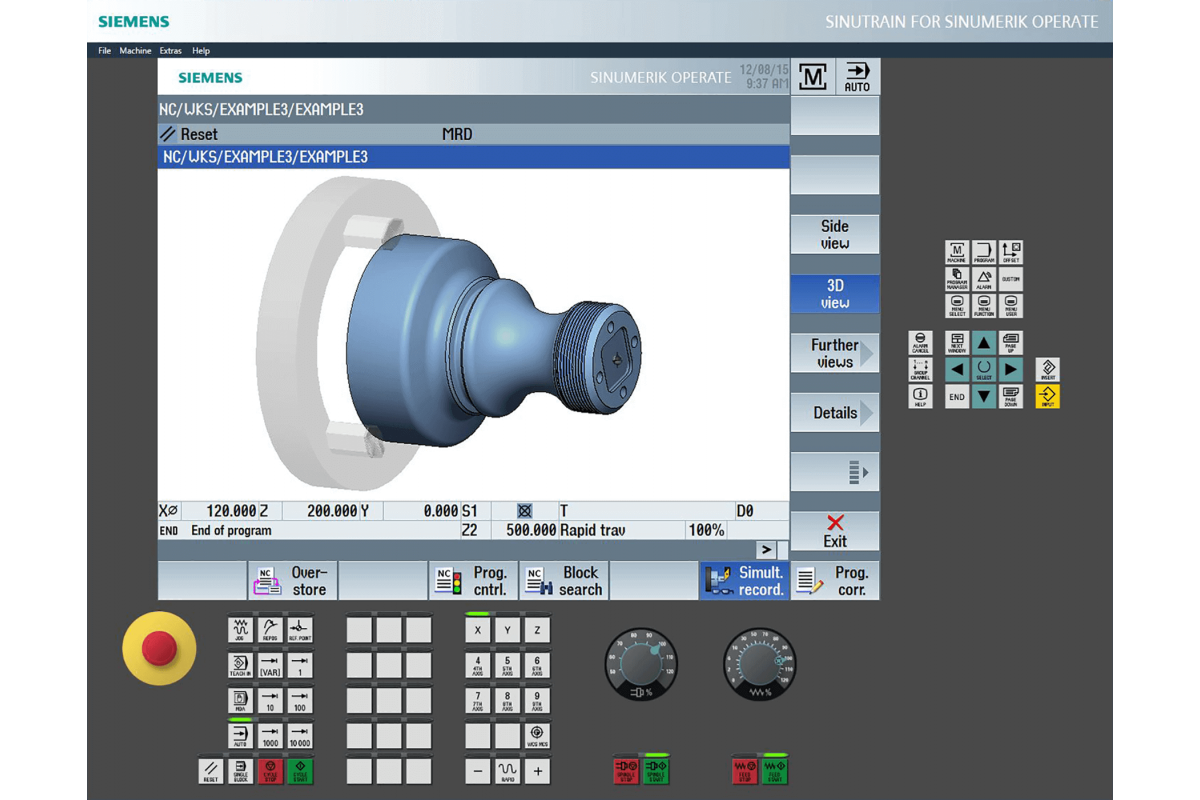Open the Machine menu
Image resolution: width=1200 pixels, height=800 pixels.
tap(135, 51)
